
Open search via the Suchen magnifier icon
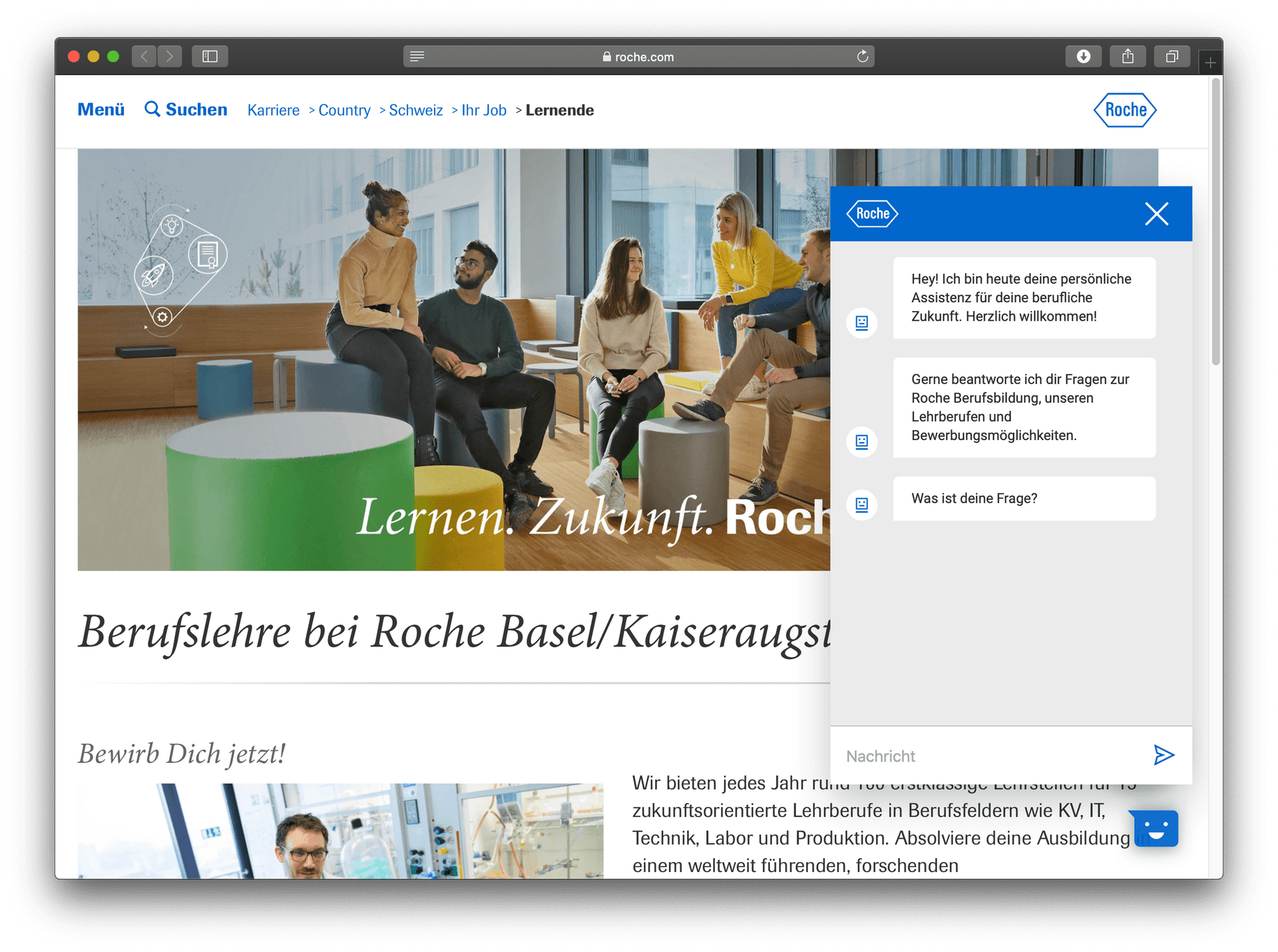click(152, 110)
